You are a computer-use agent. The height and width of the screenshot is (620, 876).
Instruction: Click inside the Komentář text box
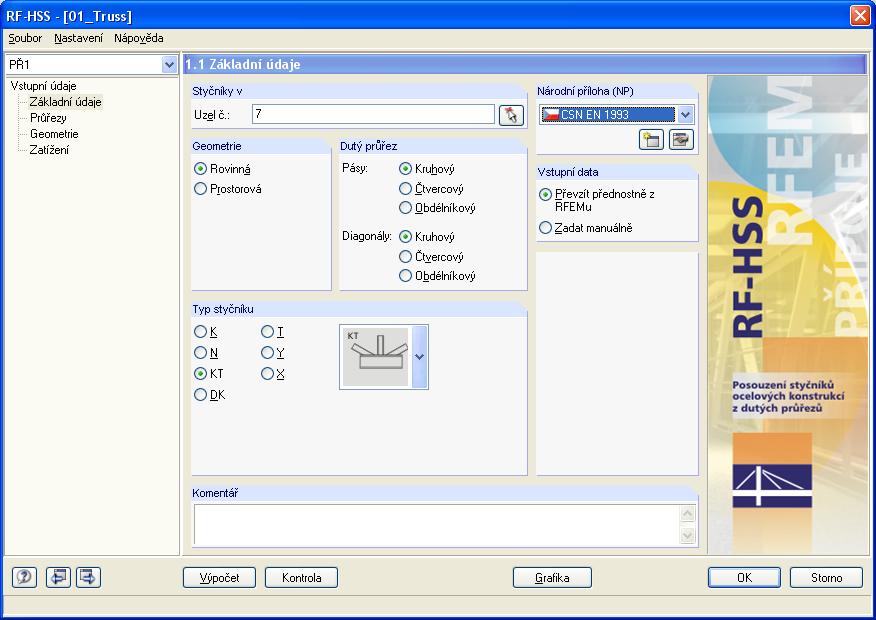[x=436, y=524]
